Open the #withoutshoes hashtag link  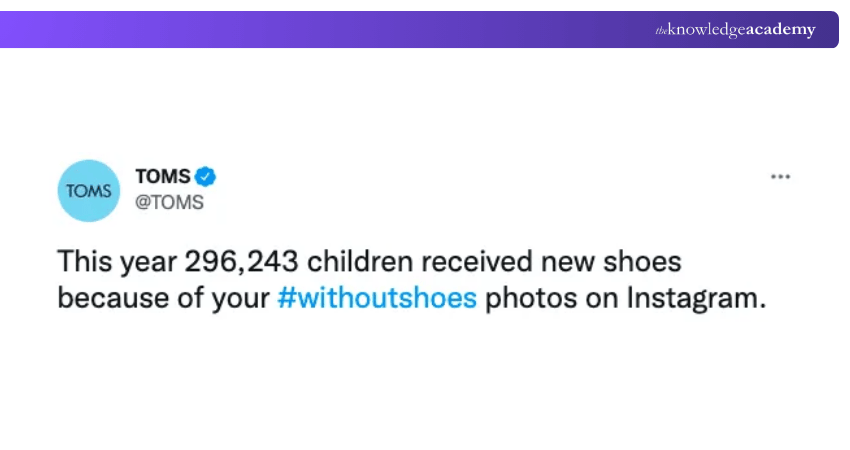tap(376, 298)
